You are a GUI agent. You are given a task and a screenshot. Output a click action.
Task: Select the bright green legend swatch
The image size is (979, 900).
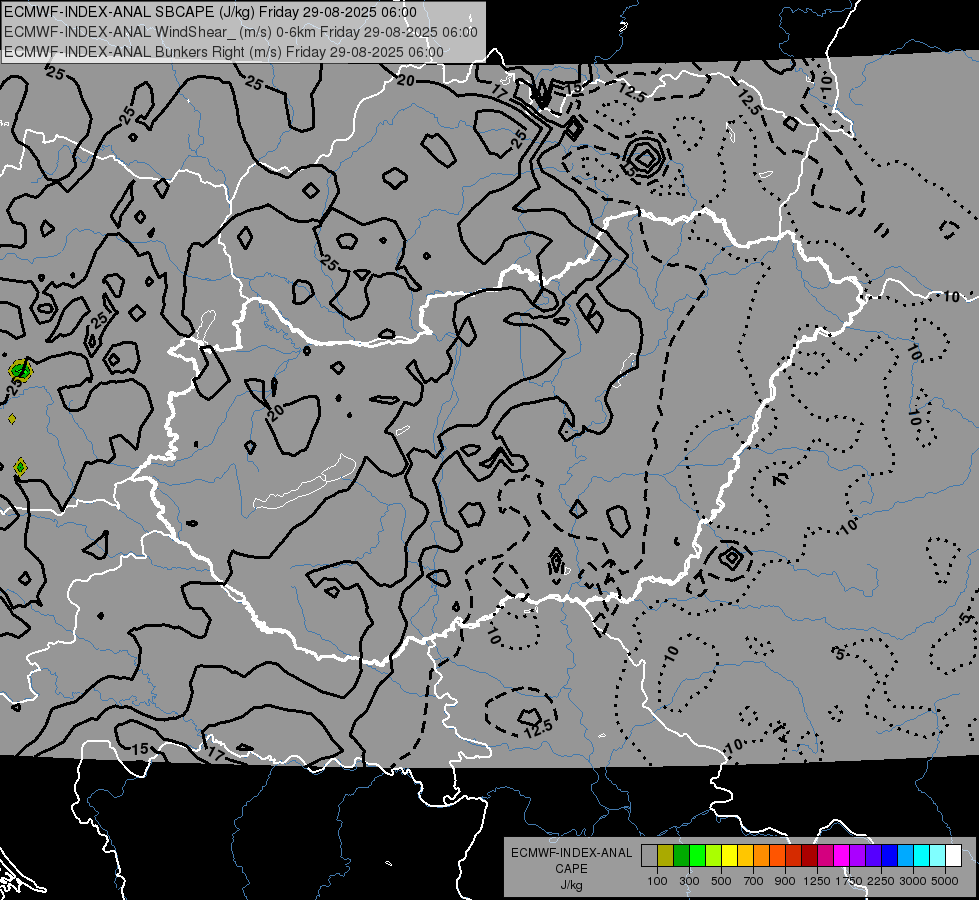697,856
